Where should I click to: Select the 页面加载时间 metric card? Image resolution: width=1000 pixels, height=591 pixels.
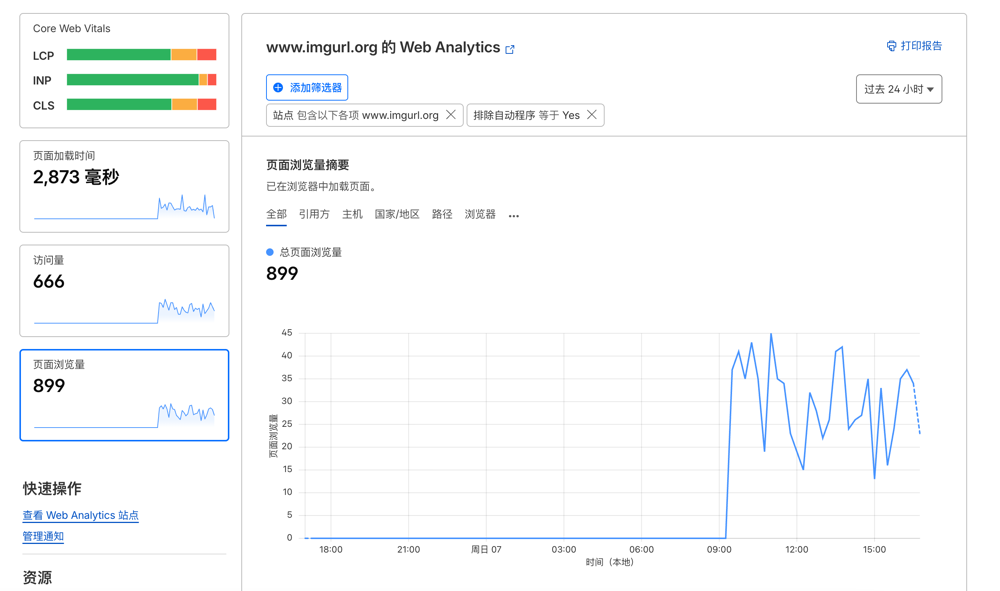[x=124, y=186]
